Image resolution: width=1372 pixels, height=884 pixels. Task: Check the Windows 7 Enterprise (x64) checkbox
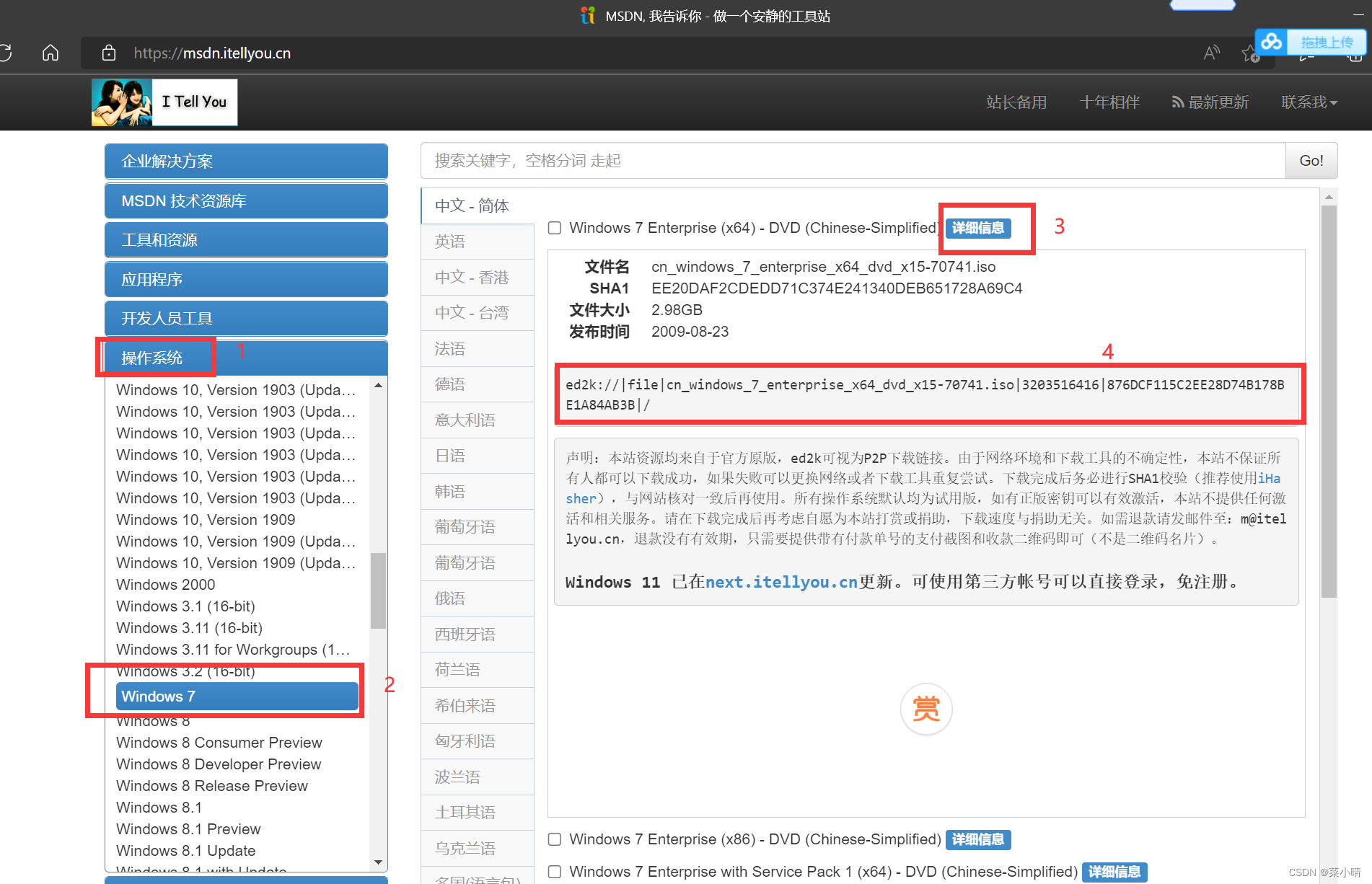(555, 228)
